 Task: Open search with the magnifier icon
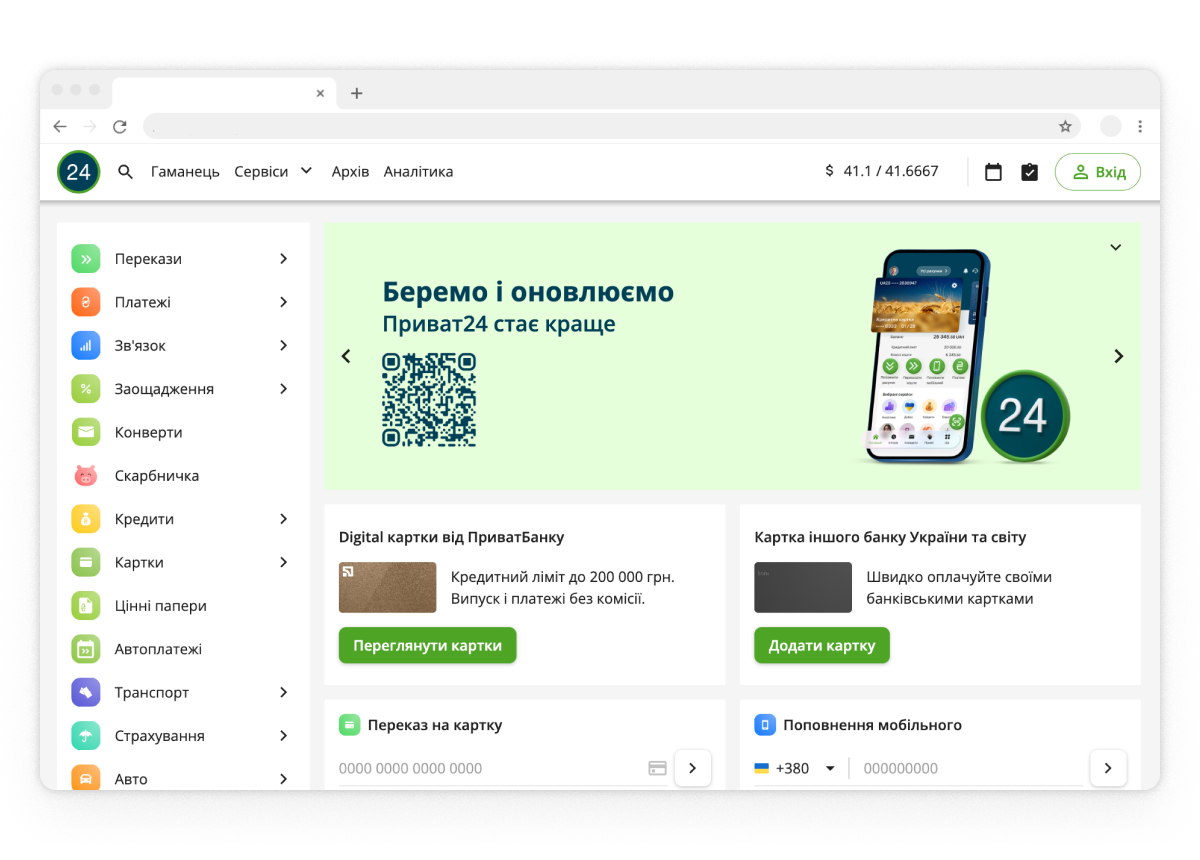click(x=126, y=172)
